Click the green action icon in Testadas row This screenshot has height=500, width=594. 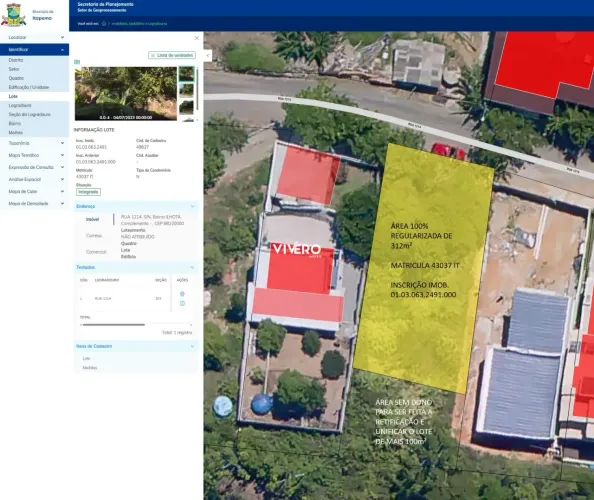pyautogui.click(x=182, y=303)
